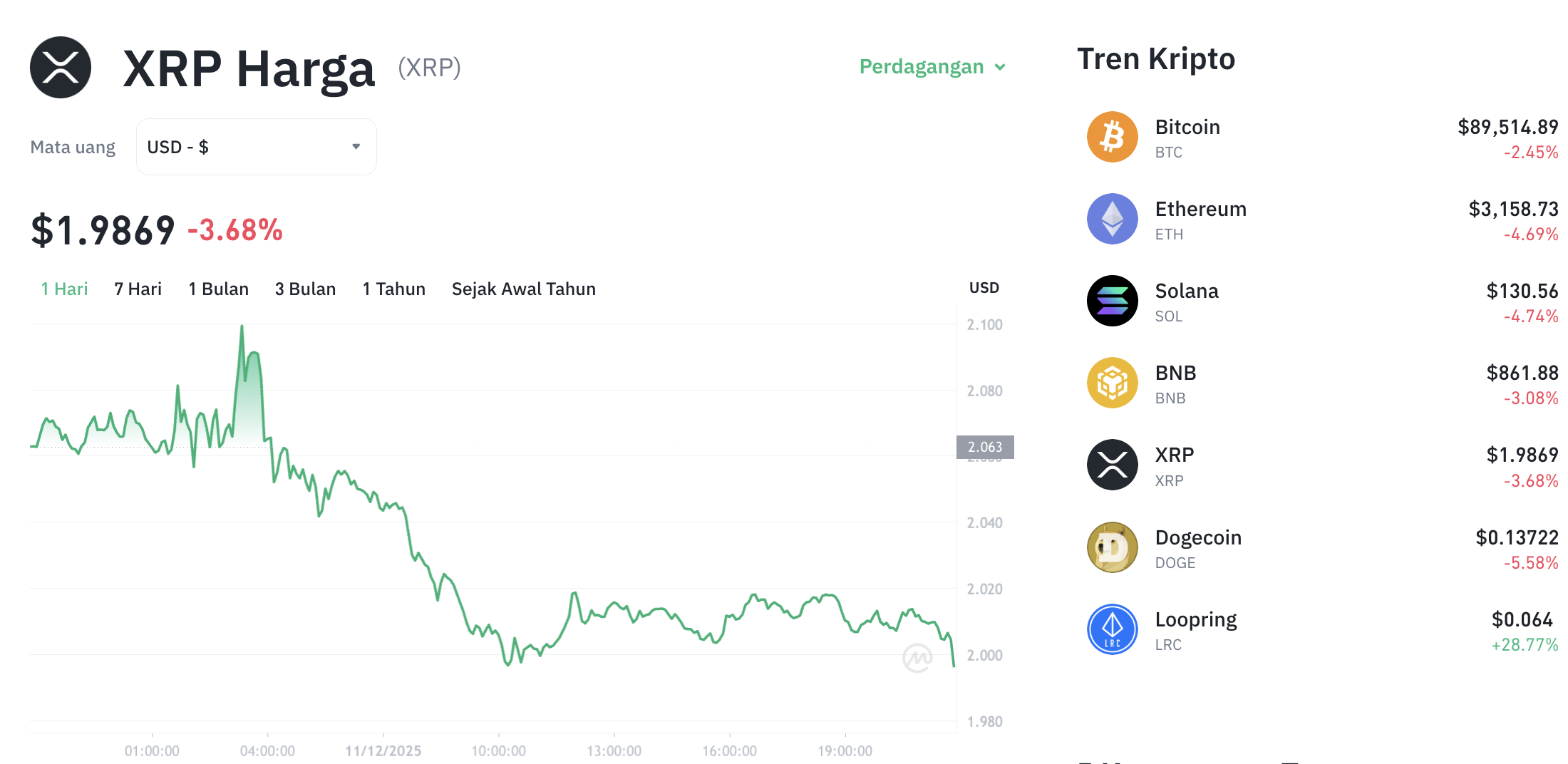Click the Dogecoin icon
Image resolution: width=1568 pixels, height=764 pixels.
point(1112,547)
